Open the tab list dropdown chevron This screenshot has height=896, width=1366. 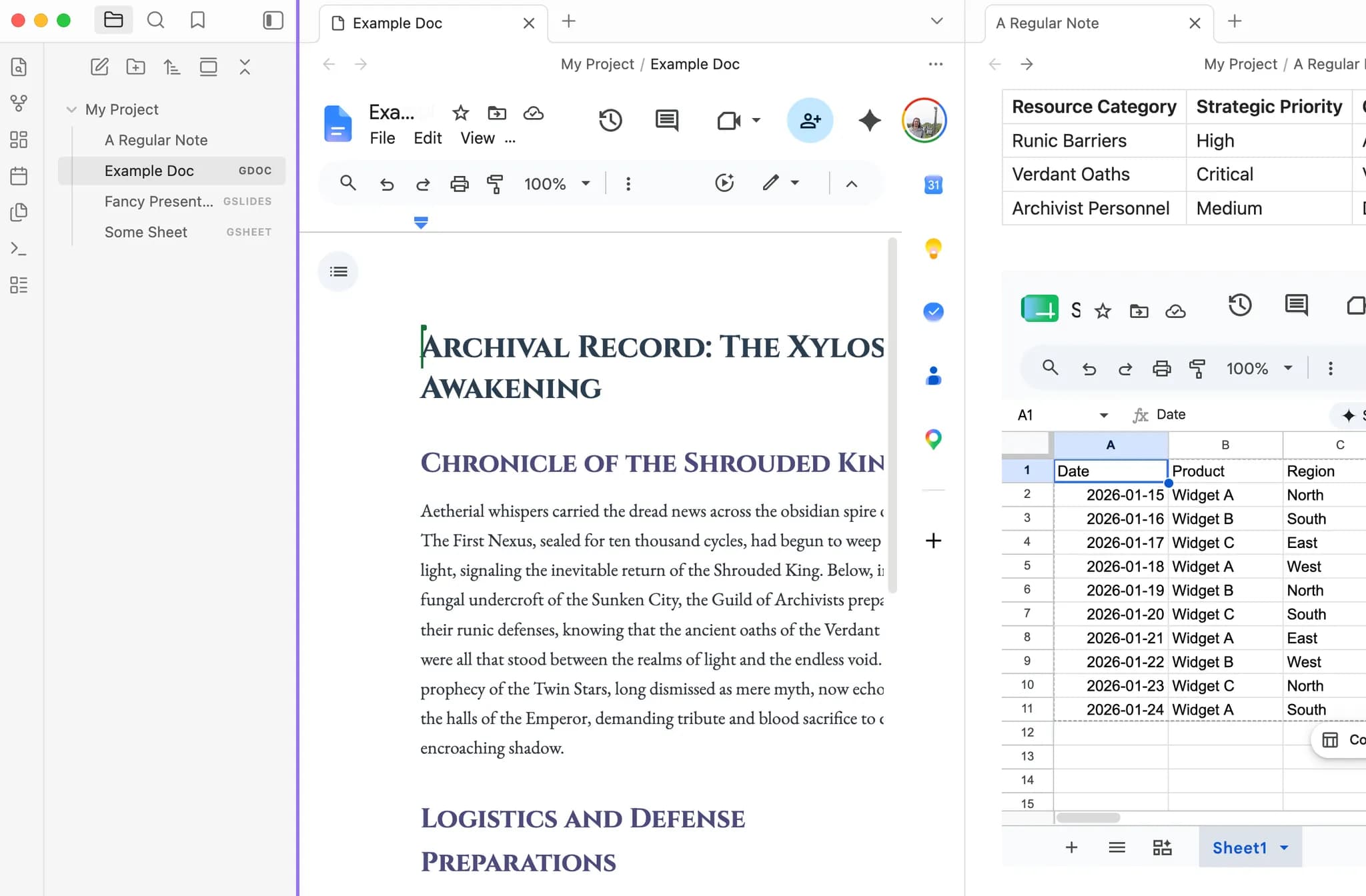pos(936,21)
